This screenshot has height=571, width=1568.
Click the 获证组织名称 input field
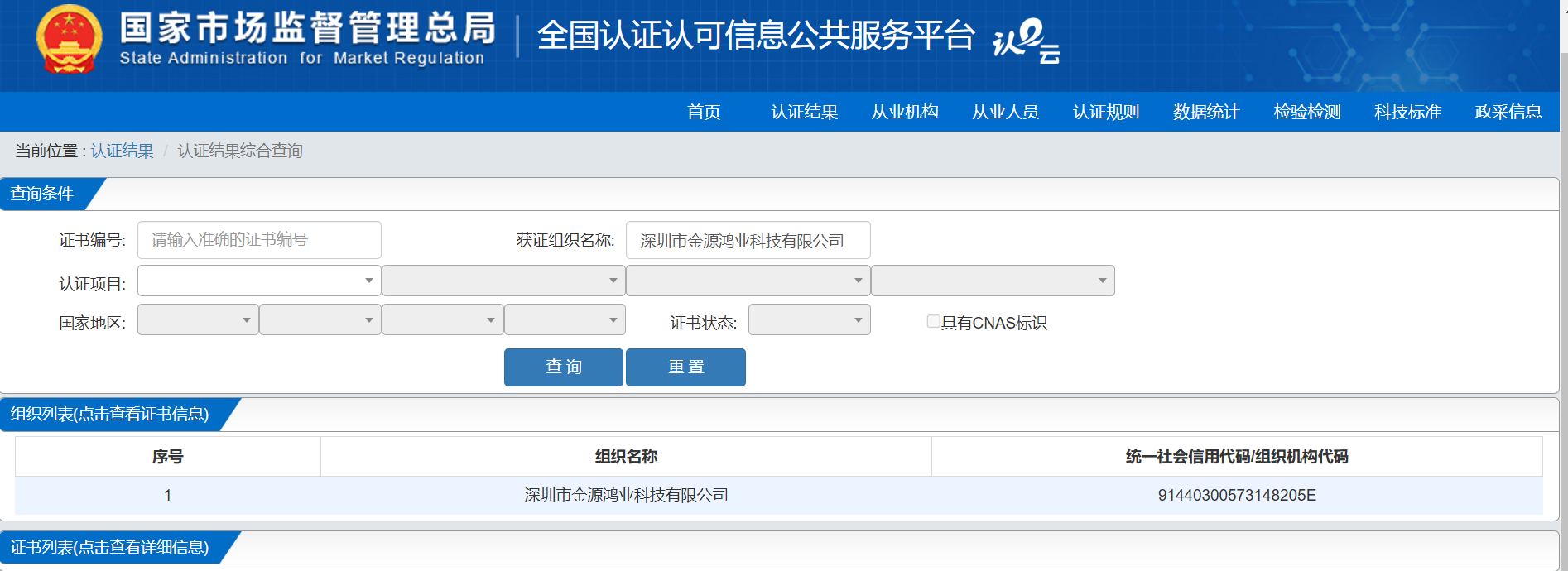(748, 240)
